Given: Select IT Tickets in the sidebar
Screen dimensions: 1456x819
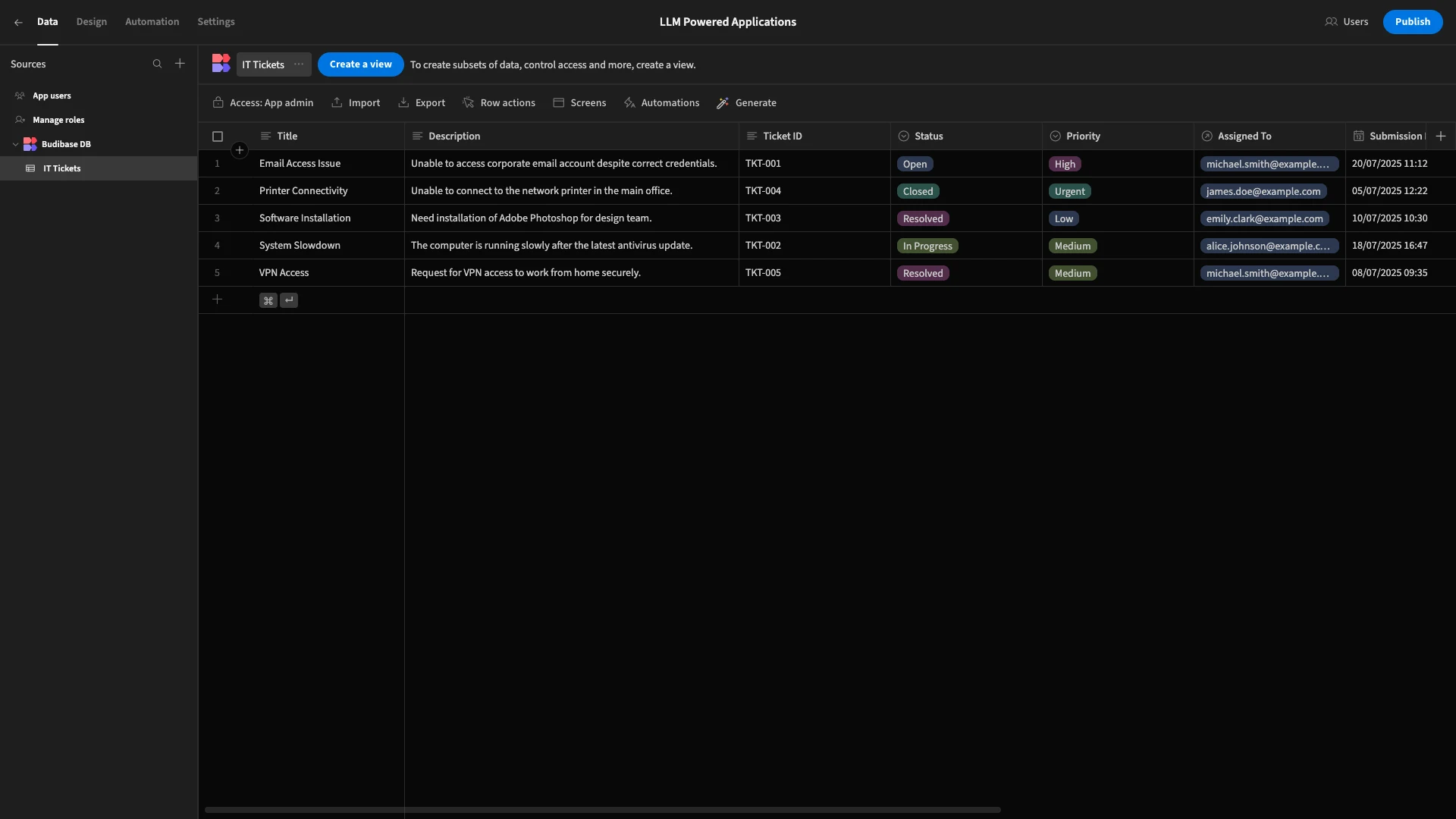Looking at the screenshot, I should coord(99,168).
